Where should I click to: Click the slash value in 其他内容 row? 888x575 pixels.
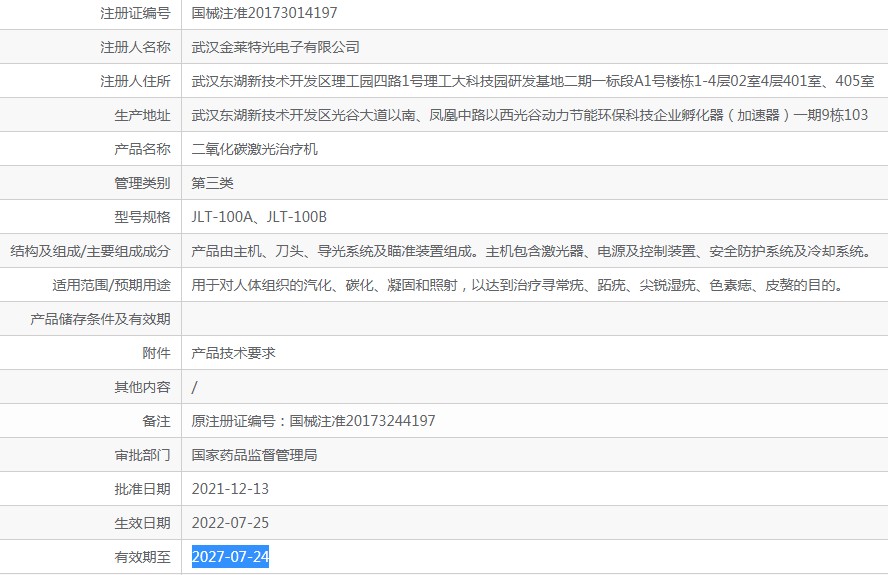(x=195, y=387)
